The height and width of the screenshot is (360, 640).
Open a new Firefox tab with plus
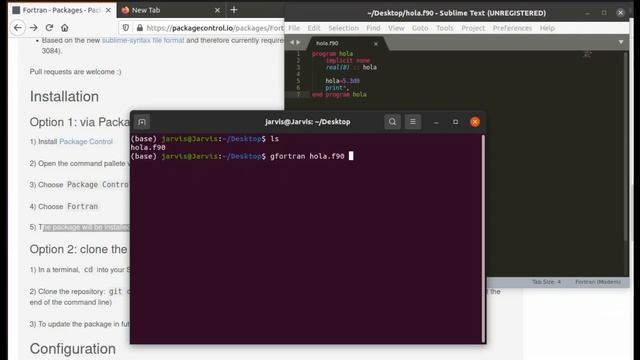click(x=234, y=10)
